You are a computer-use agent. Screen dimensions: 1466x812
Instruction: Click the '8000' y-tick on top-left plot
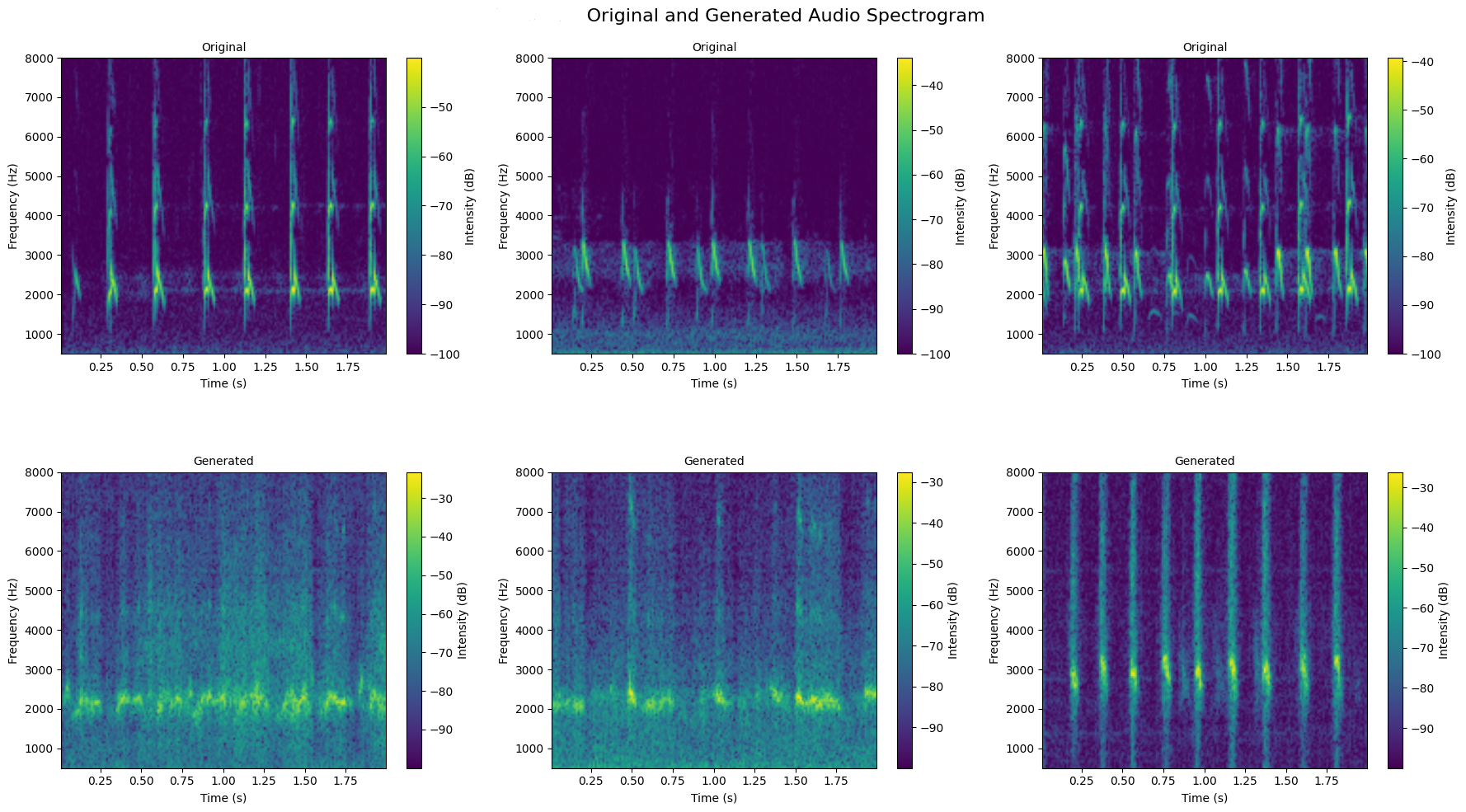point(40,58)
